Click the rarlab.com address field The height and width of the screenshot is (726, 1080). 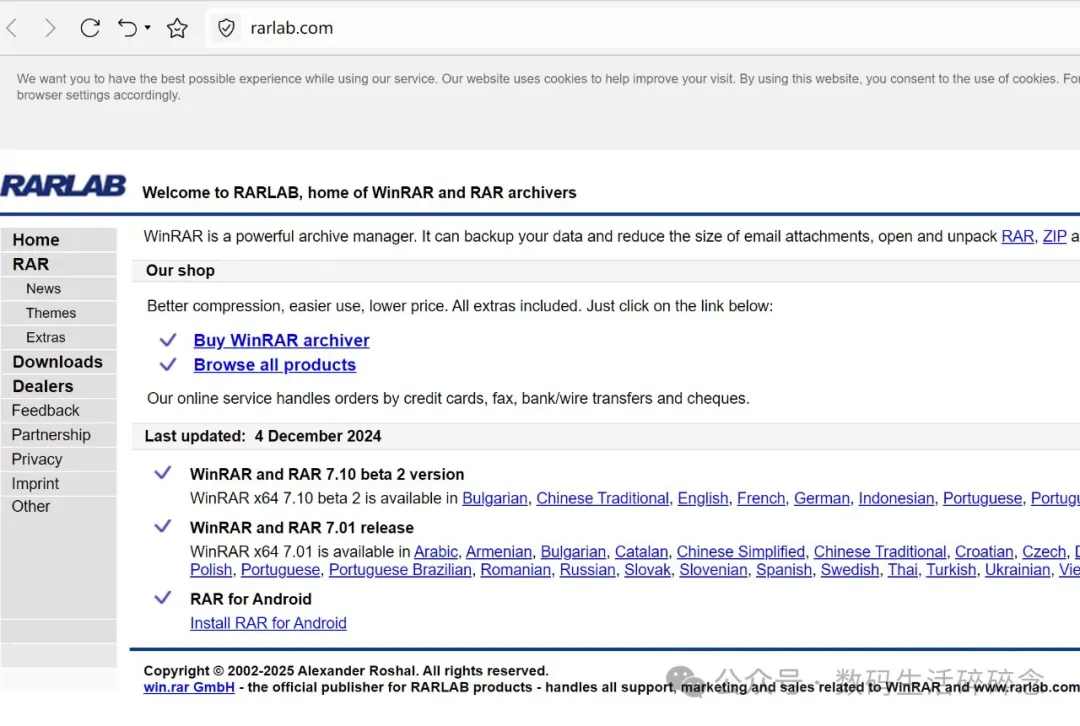pos(292,28)
